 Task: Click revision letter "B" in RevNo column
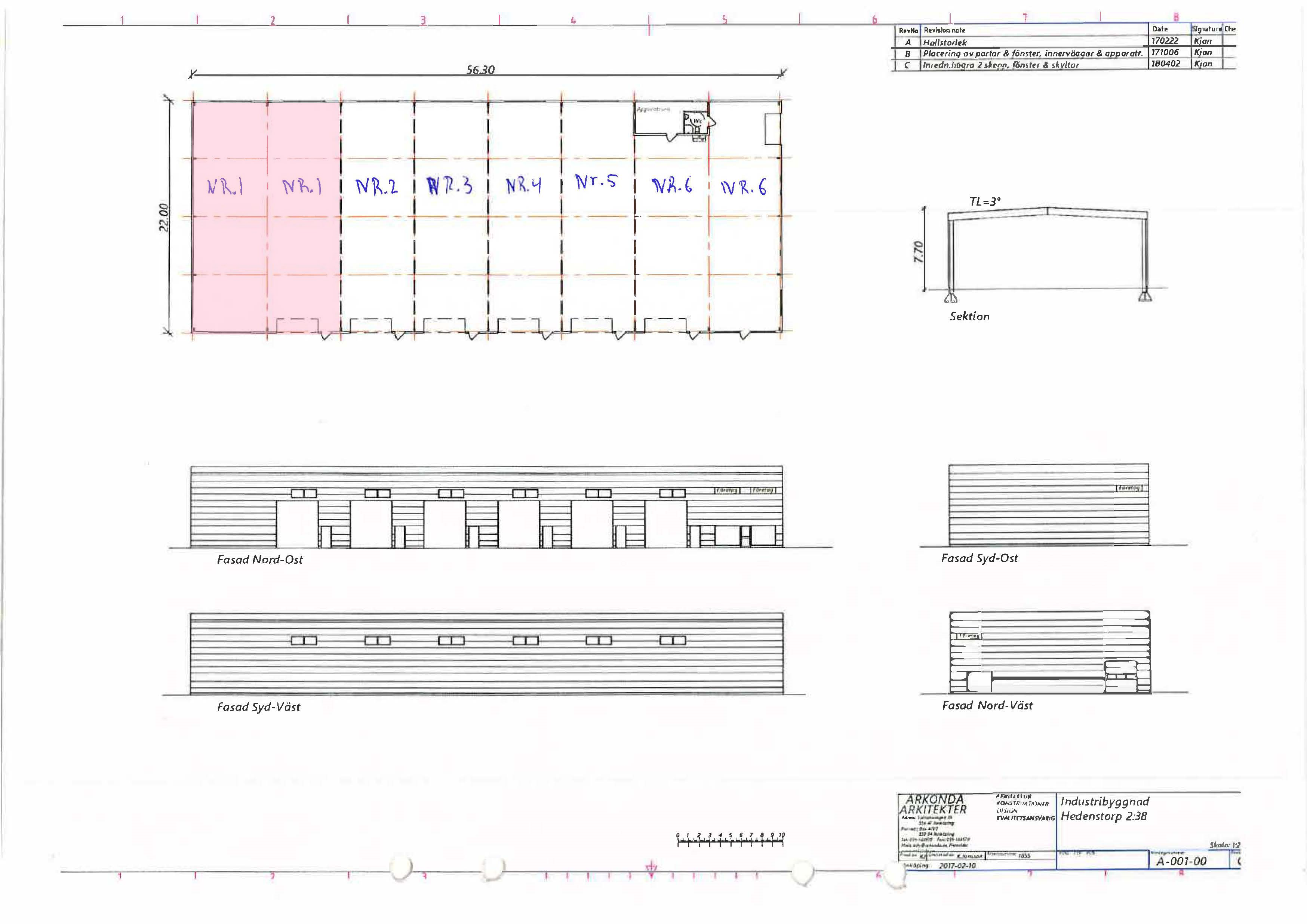click(908, 54)
